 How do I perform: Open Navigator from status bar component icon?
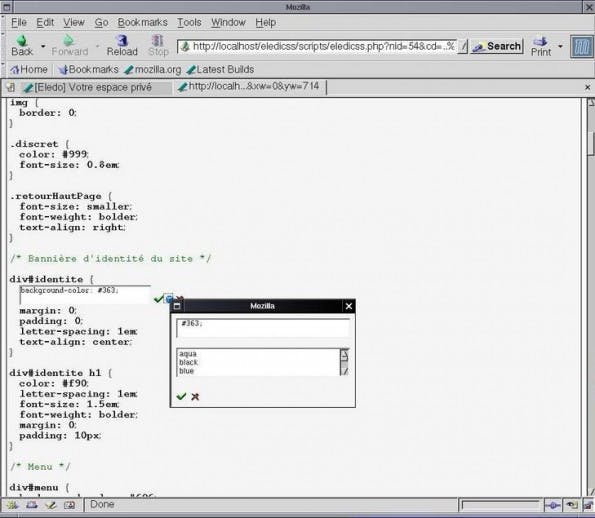[13, 505]
